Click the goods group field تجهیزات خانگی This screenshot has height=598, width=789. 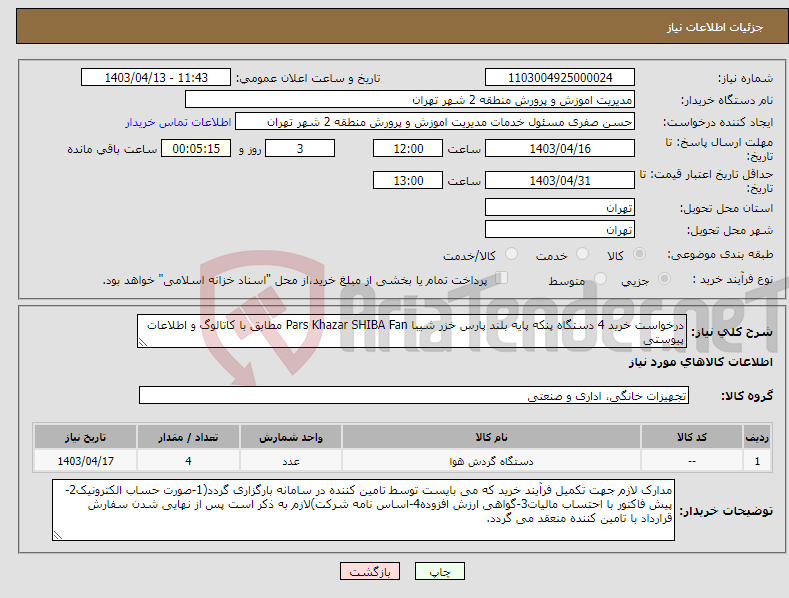pos(414,396)
